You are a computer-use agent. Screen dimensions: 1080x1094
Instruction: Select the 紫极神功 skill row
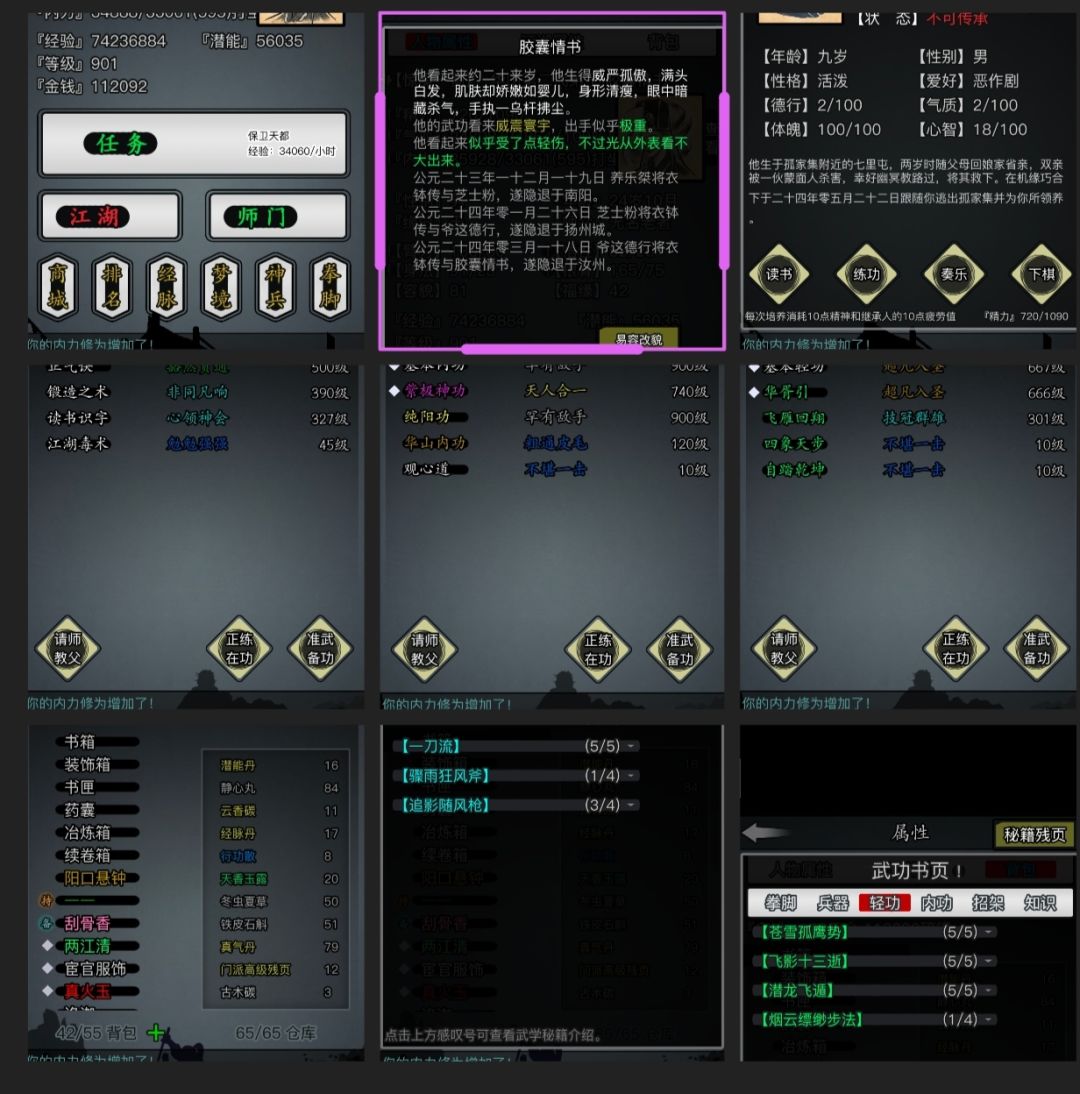(x=551, y=391)
